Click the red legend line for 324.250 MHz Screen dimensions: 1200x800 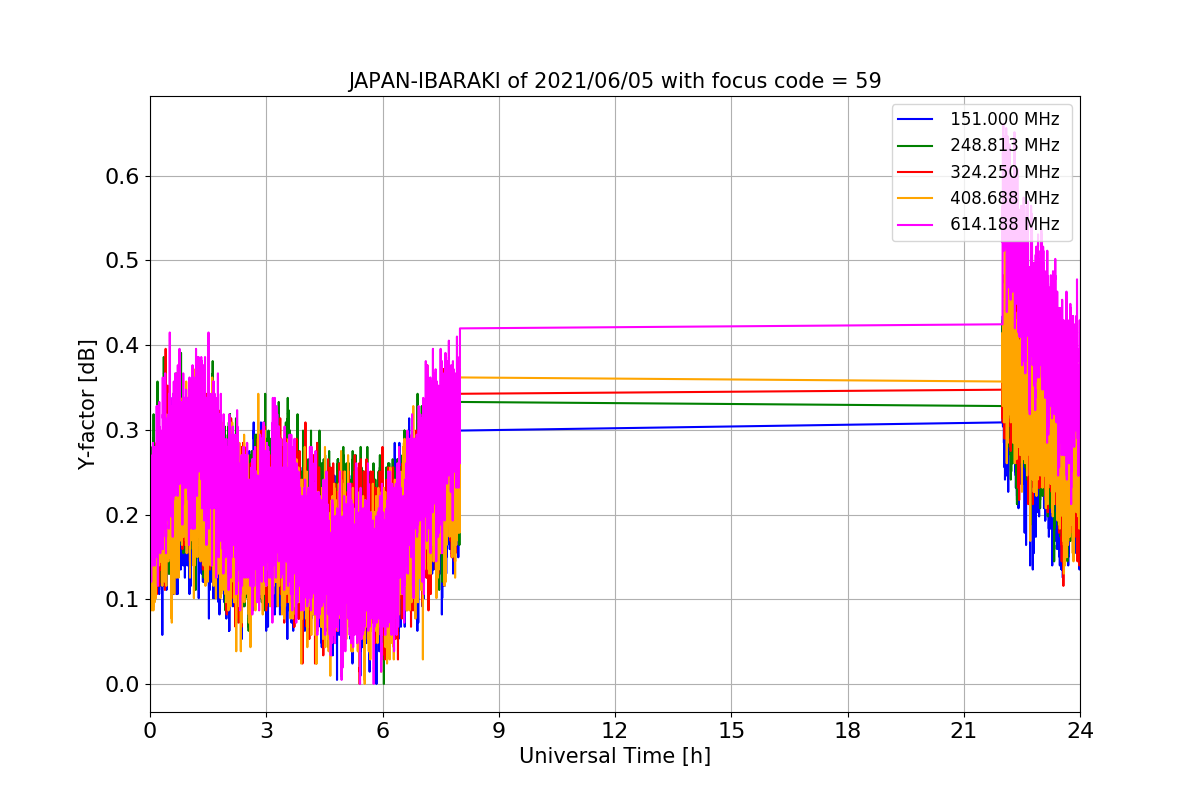(917, 172)
